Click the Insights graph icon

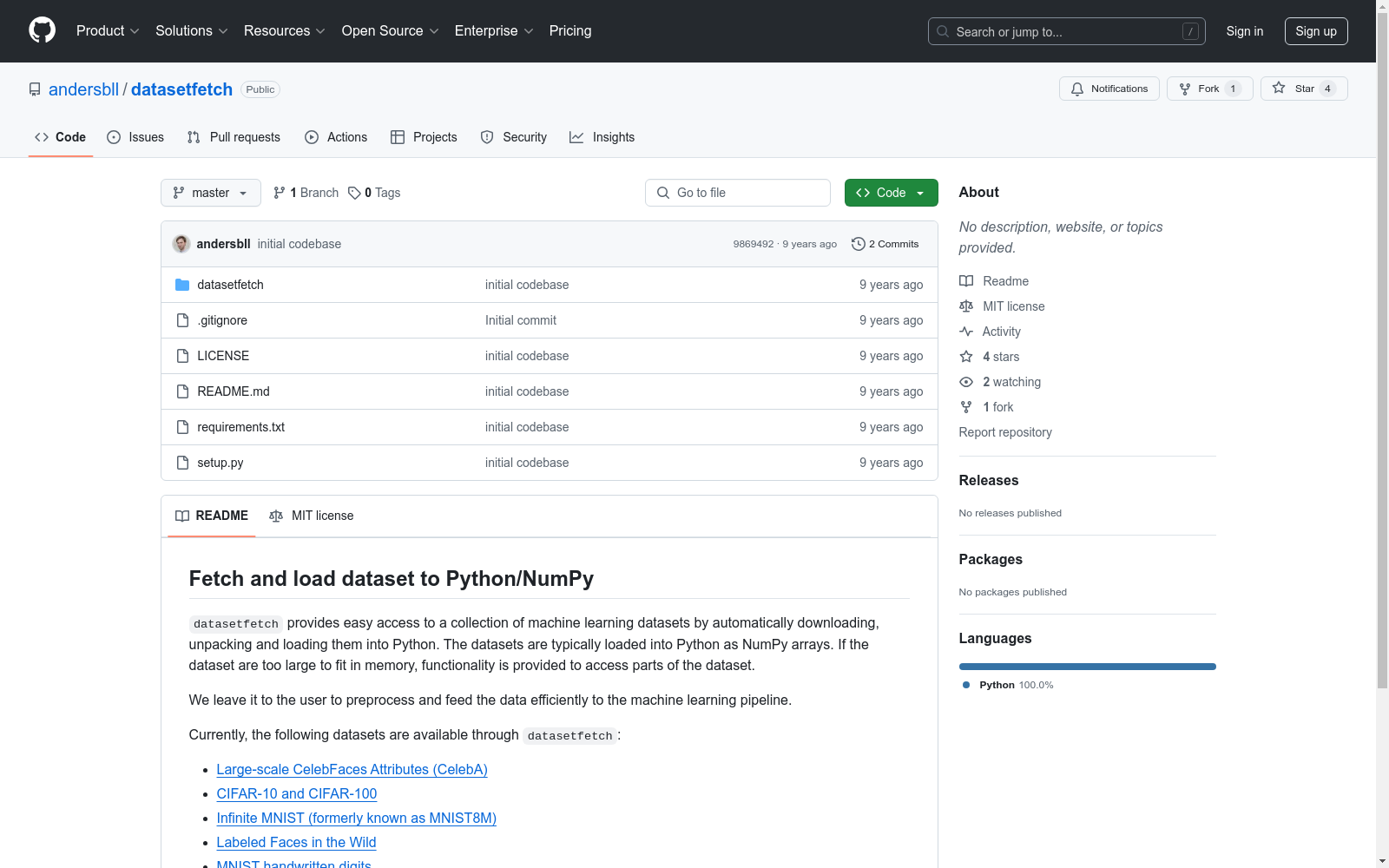576,137
